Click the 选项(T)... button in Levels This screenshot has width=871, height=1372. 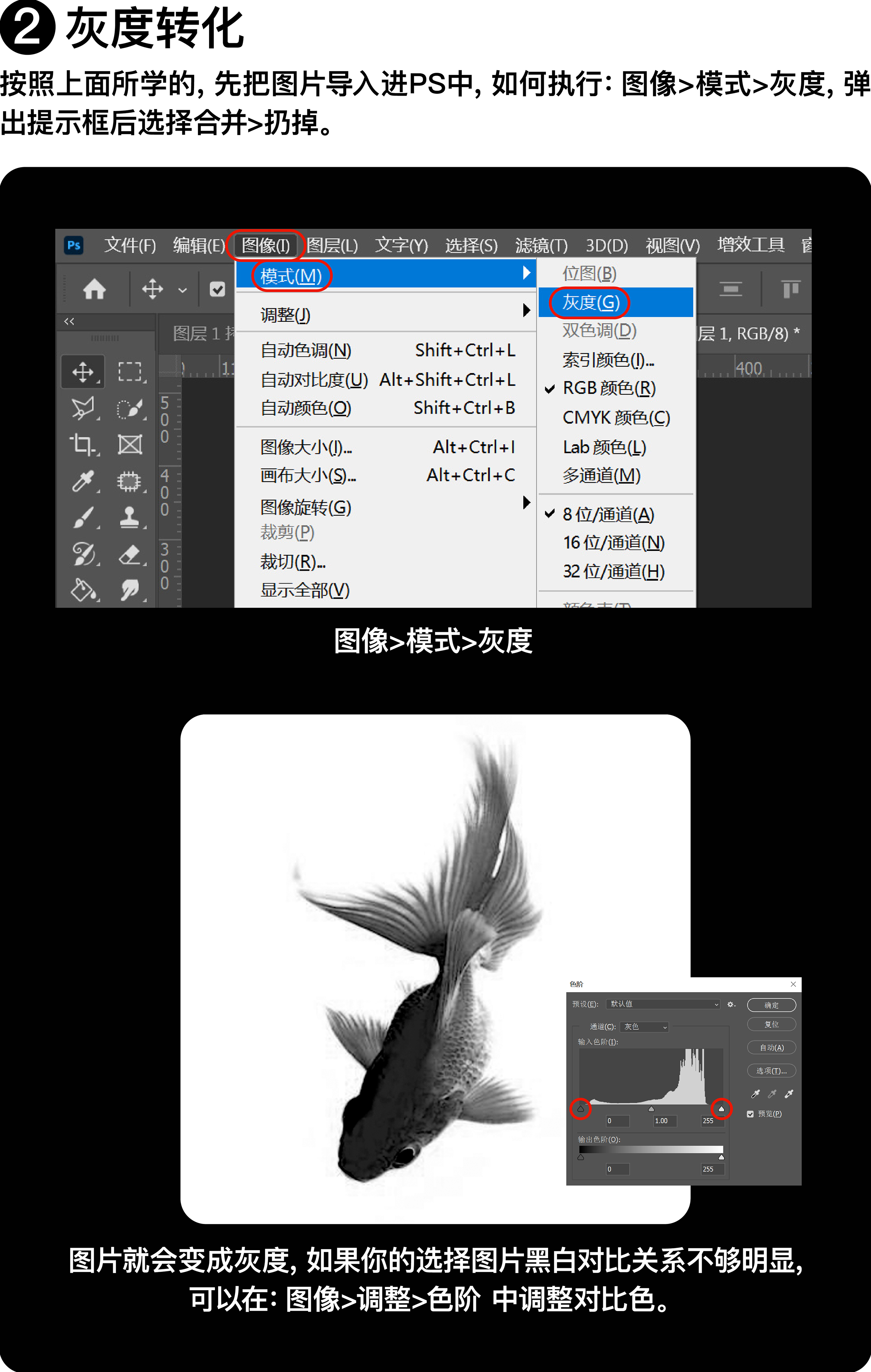tap(772, 1071)
